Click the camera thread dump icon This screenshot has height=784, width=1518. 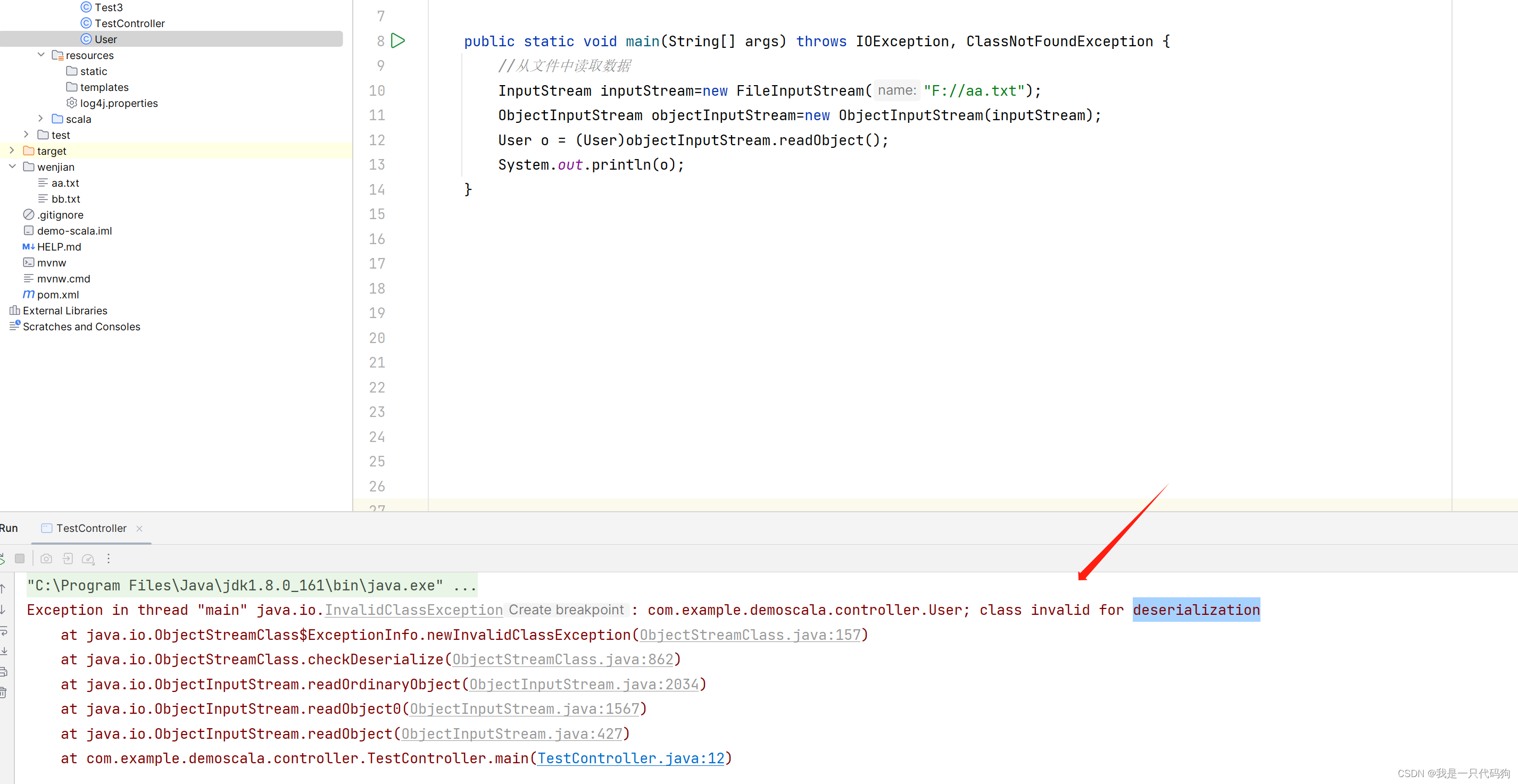46,558
